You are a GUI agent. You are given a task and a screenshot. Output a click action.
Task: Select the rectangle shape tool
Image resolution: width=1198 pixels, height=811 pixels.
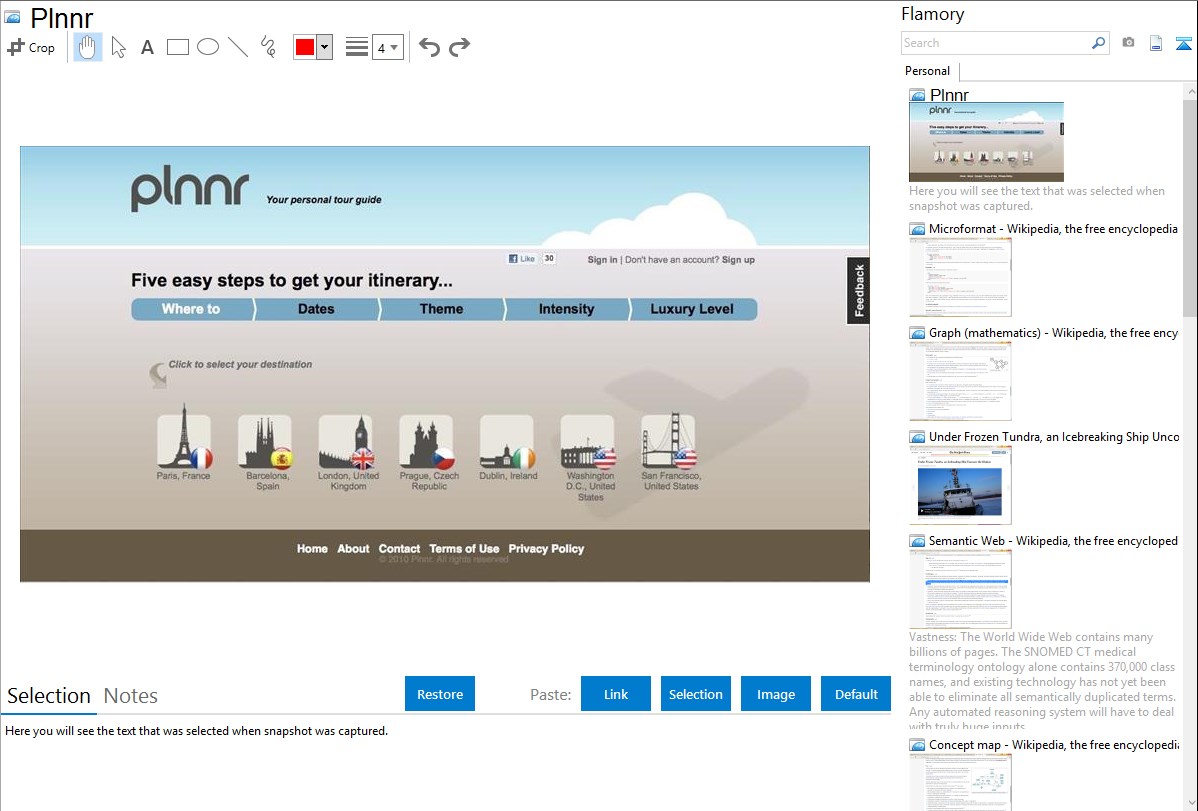coord(178,47)
